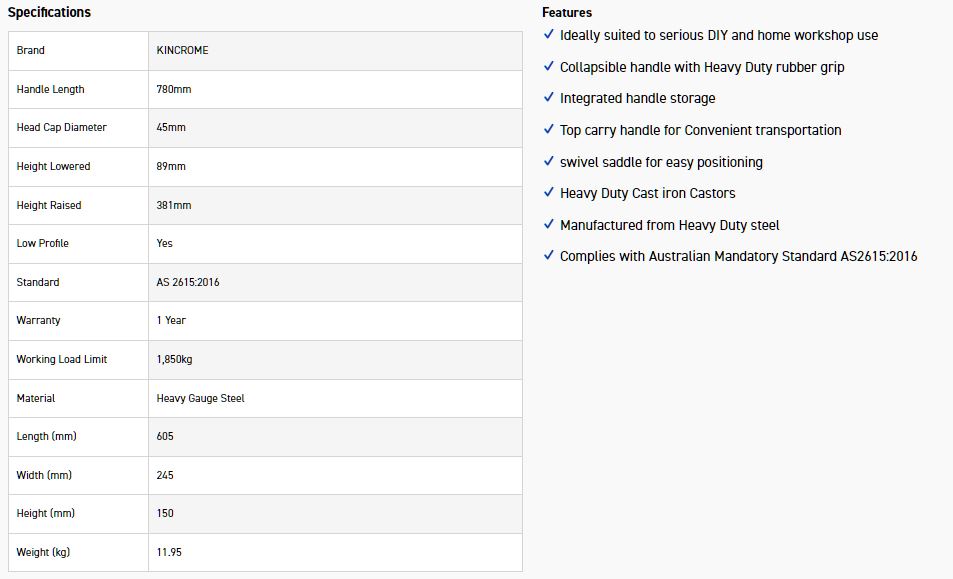The image size is (953, 579).
Task: Click the 'Warranty' row label
Action: click(39, 320)
